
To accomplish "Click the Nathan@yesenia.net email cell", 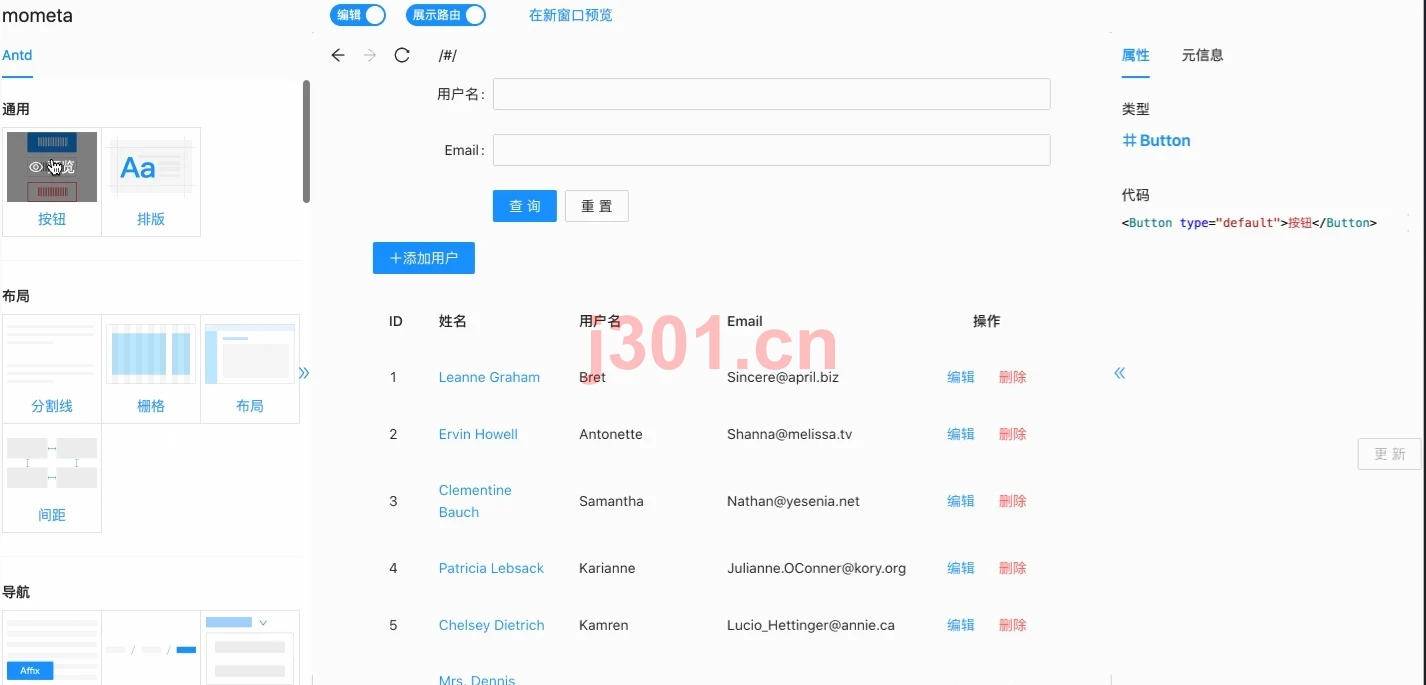I will point(793,501).
